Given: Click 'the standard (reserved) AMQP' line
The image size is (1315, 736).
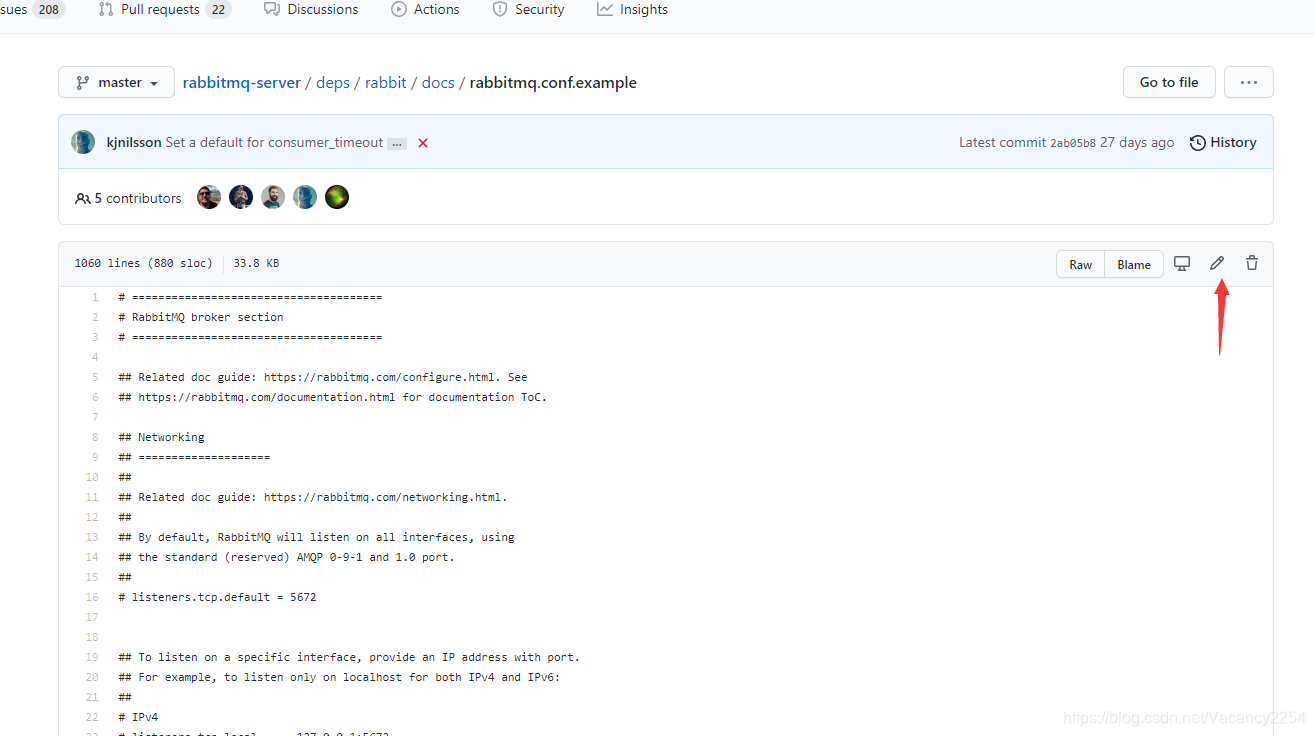Looking at the screenshot, I should [x=286, y=557].
